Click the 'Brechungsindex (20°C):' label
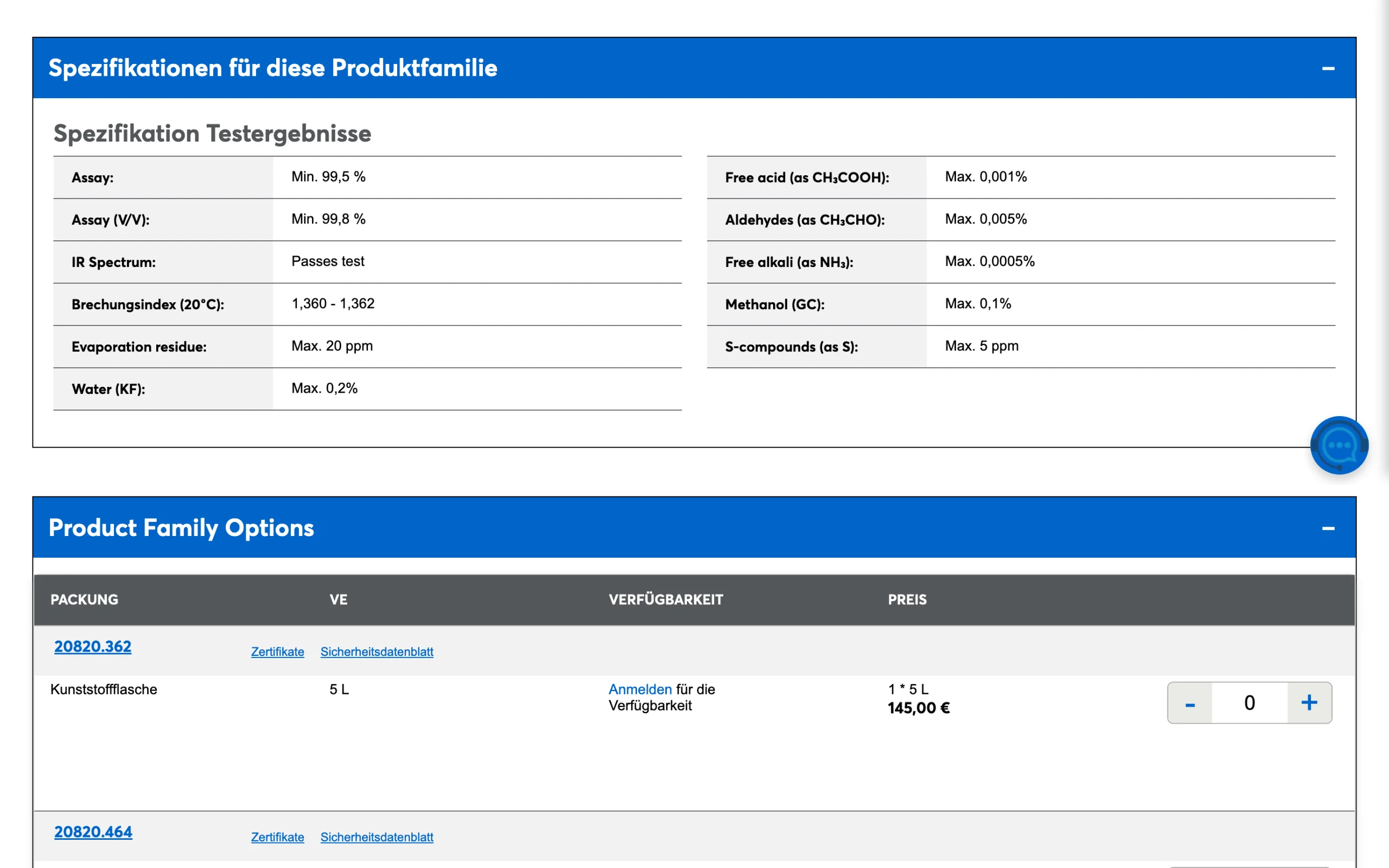 (148, 304)
